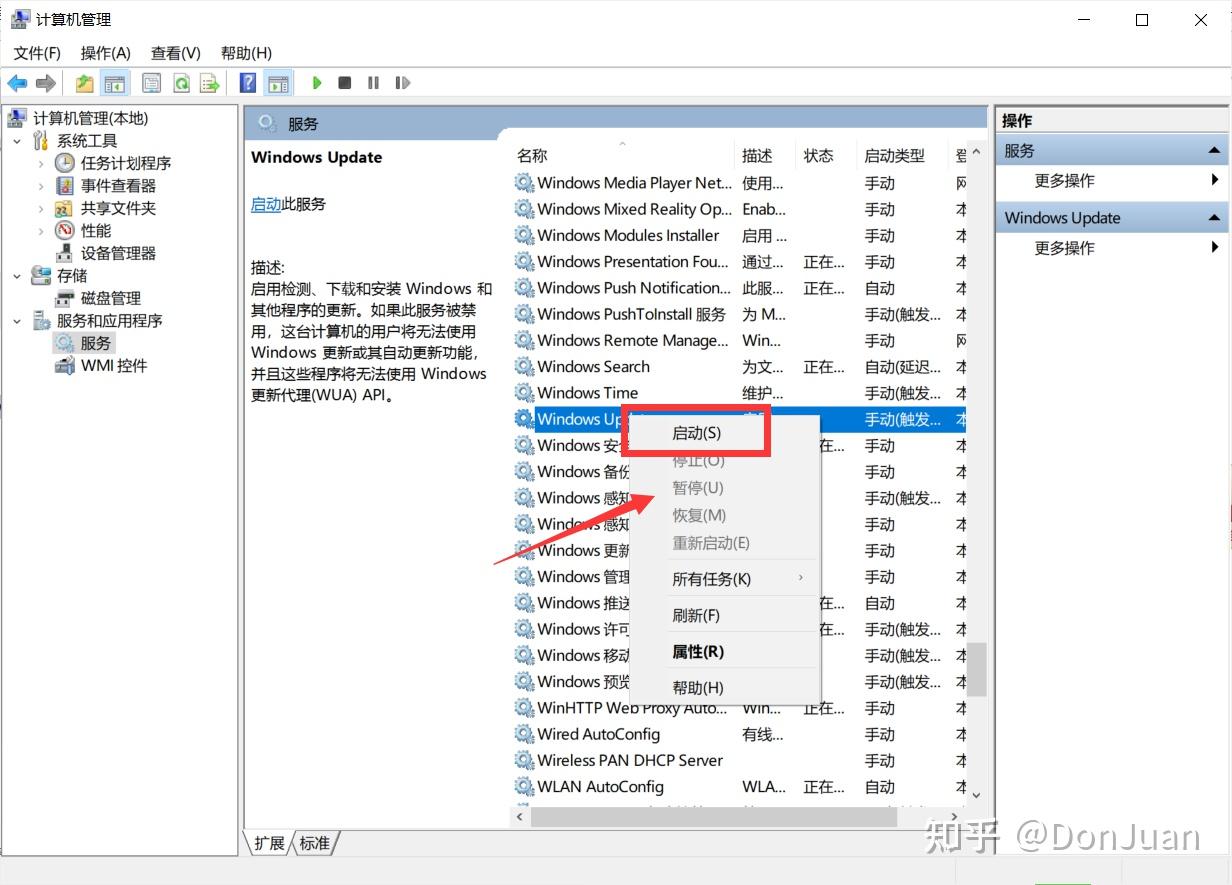1232x885 pixels.
Task: Collapse the 系统工具 tree node
Action: (16, 140)
